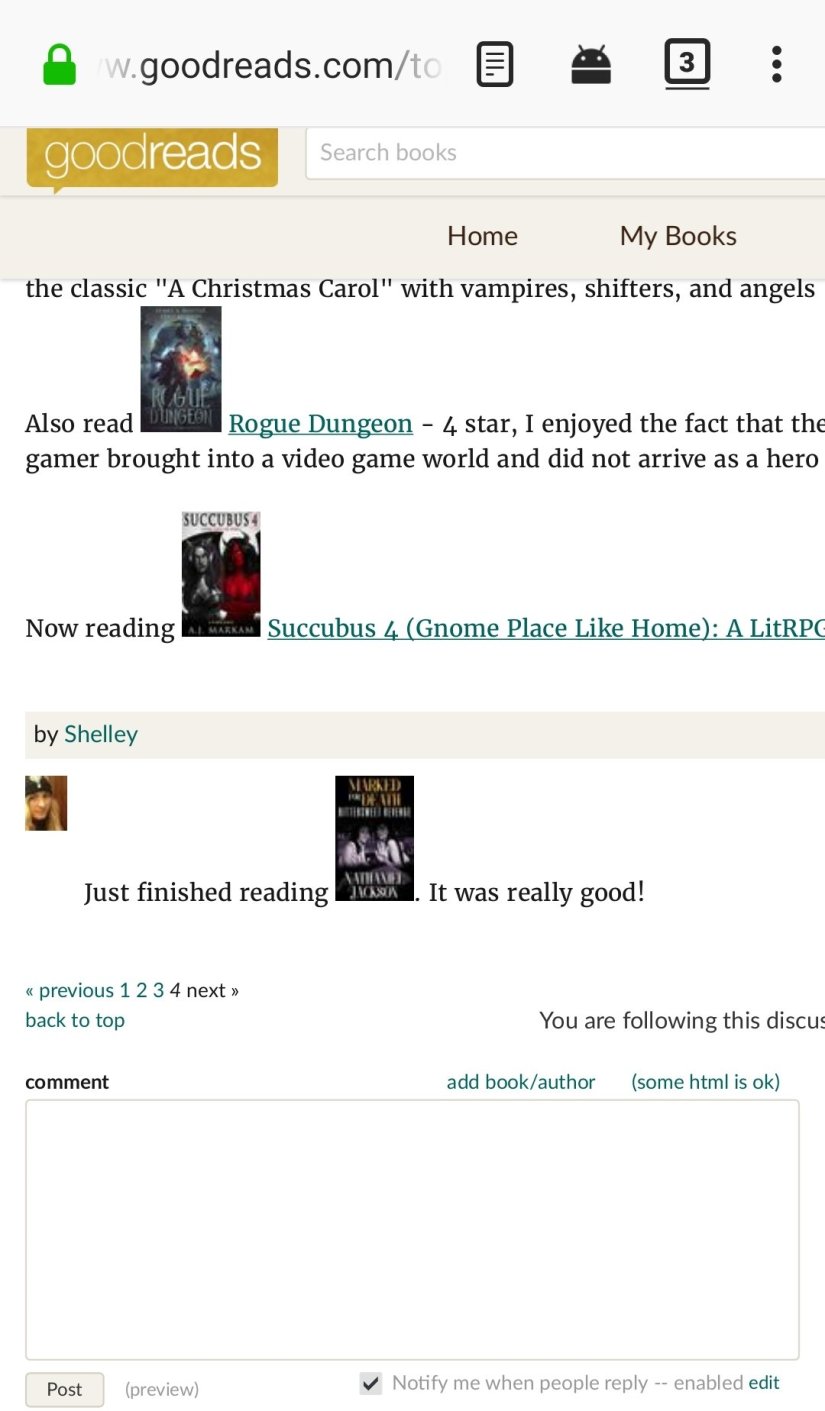This screenshot has height=1411, width=825.
Task: Tap the green secure lock icon
Action: coord(59,65)
